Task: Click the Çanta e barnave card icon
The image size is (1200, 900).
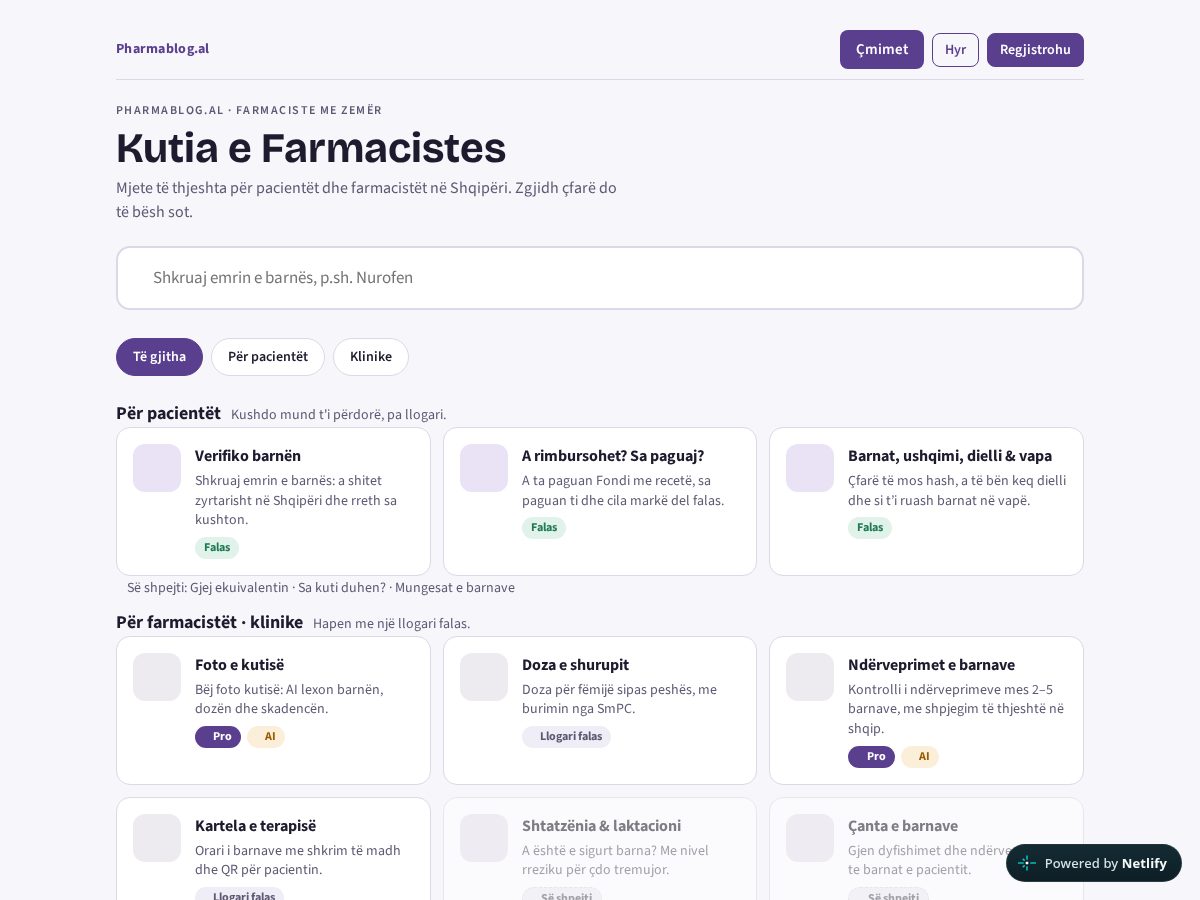Action: [810, 838]
